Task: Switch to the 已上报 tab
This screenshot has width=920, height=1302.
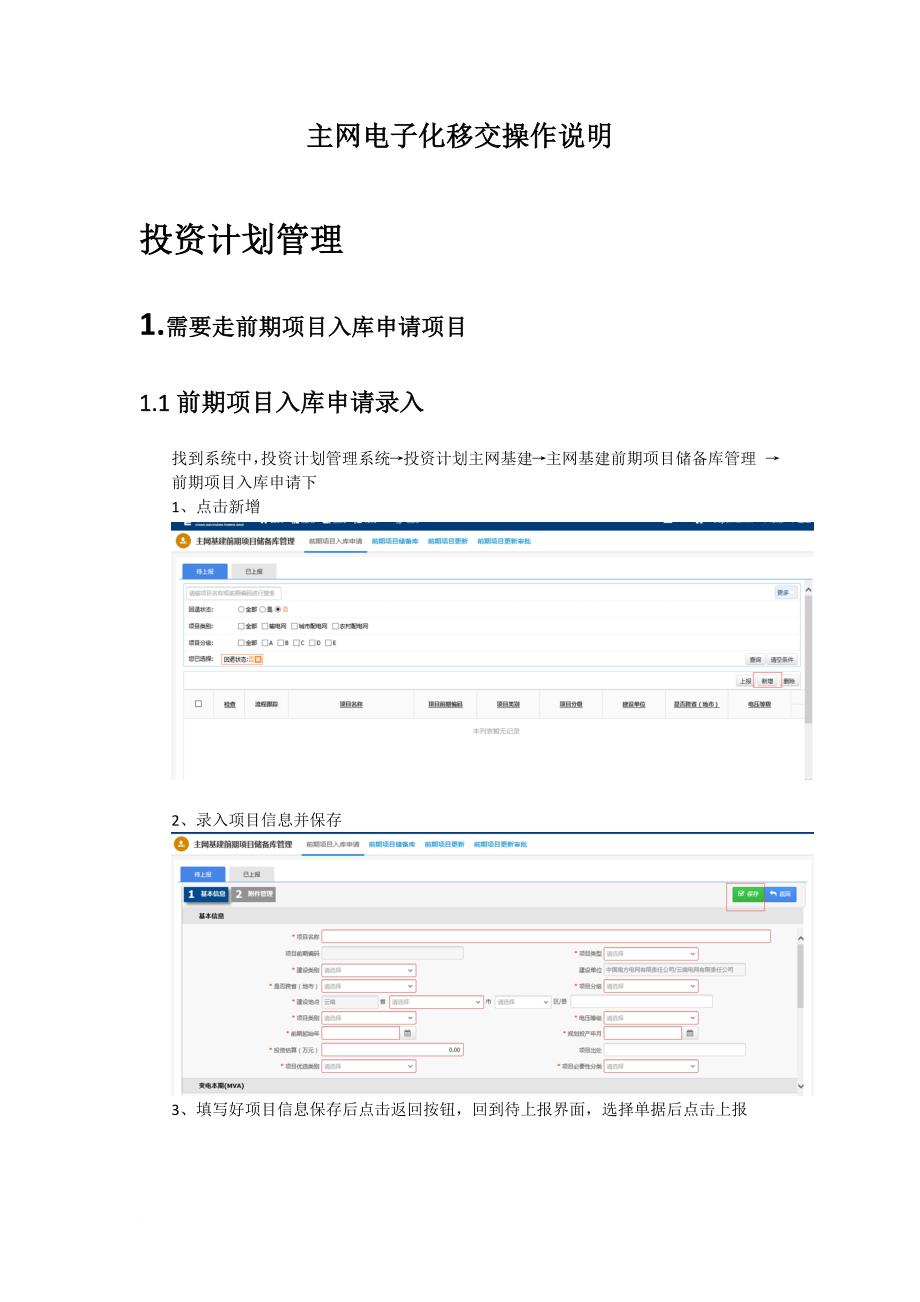Action: (x=255, y=571)
